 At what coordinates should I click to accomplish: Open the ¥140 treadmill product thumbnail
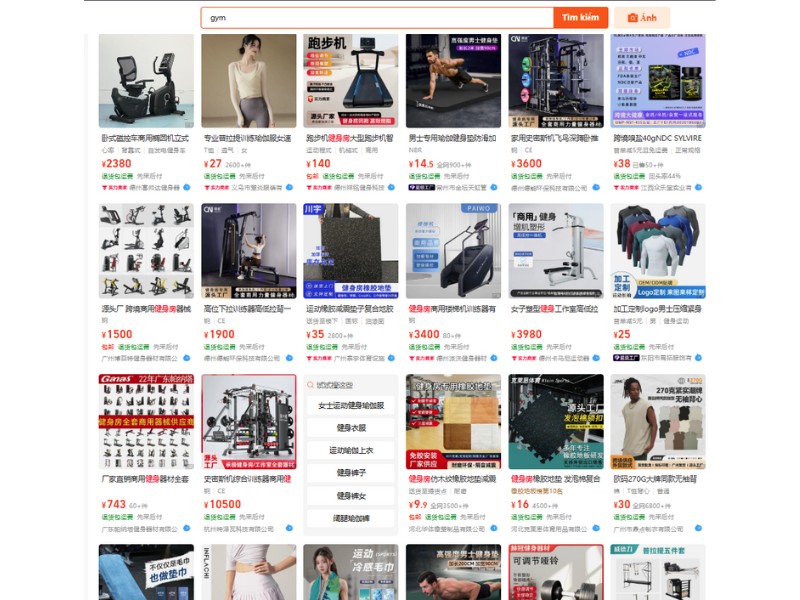click(351, 81)
